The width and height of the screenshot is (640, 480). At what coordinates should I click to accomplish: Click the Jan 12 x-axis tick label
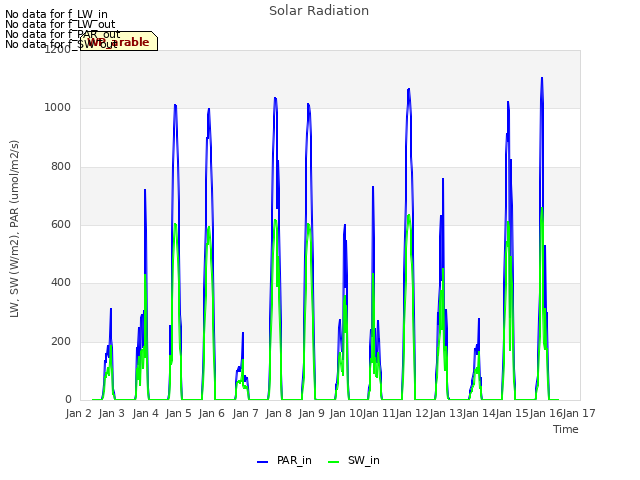tap(412, 413)
